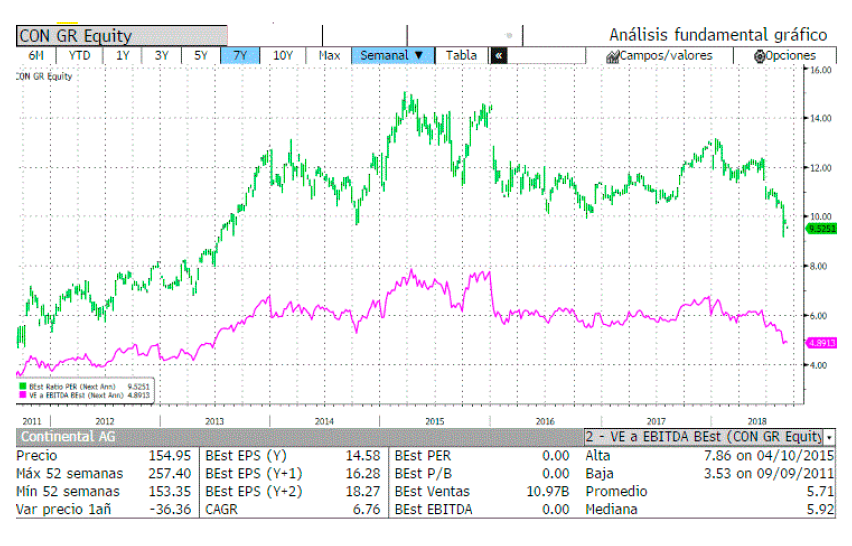Screen dimensions: 852x546
Task: Select the Max time range
Action: point(329,56)
